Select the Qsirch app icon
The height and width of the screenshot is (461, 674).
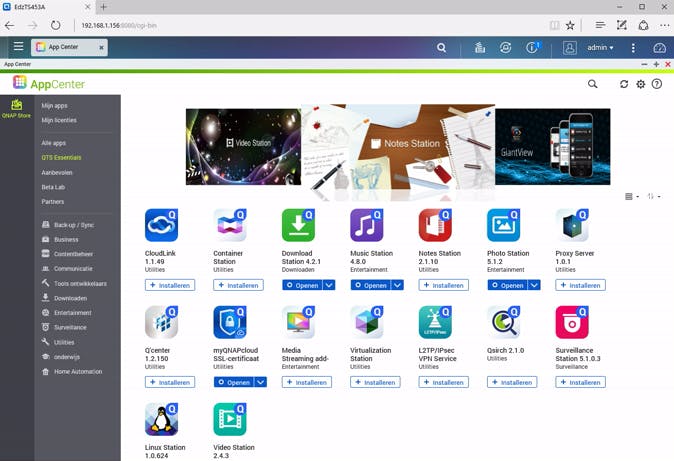tap(503, 322)
